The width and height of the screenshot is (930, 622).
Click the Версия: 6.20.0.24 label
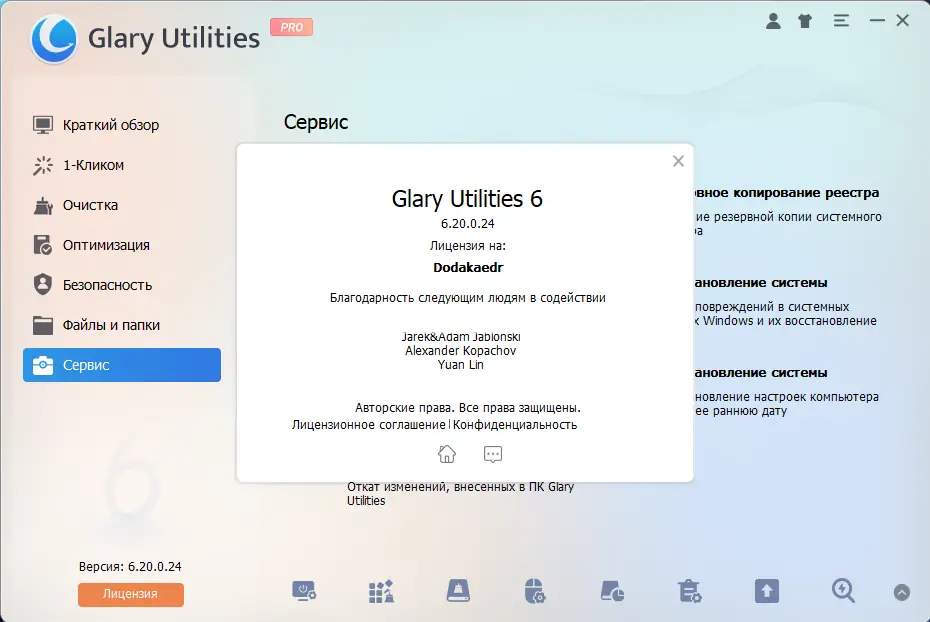tap(130, 566)
